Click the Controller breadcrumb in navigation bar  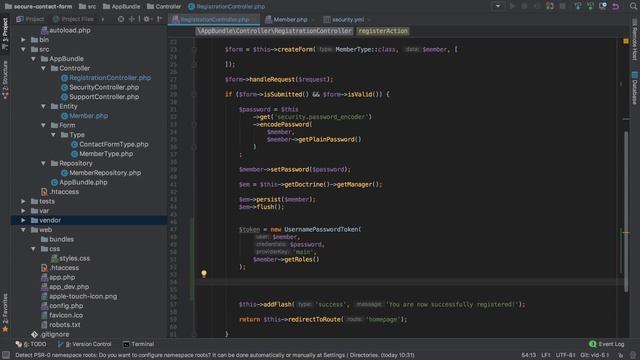(x=164, y=7)
